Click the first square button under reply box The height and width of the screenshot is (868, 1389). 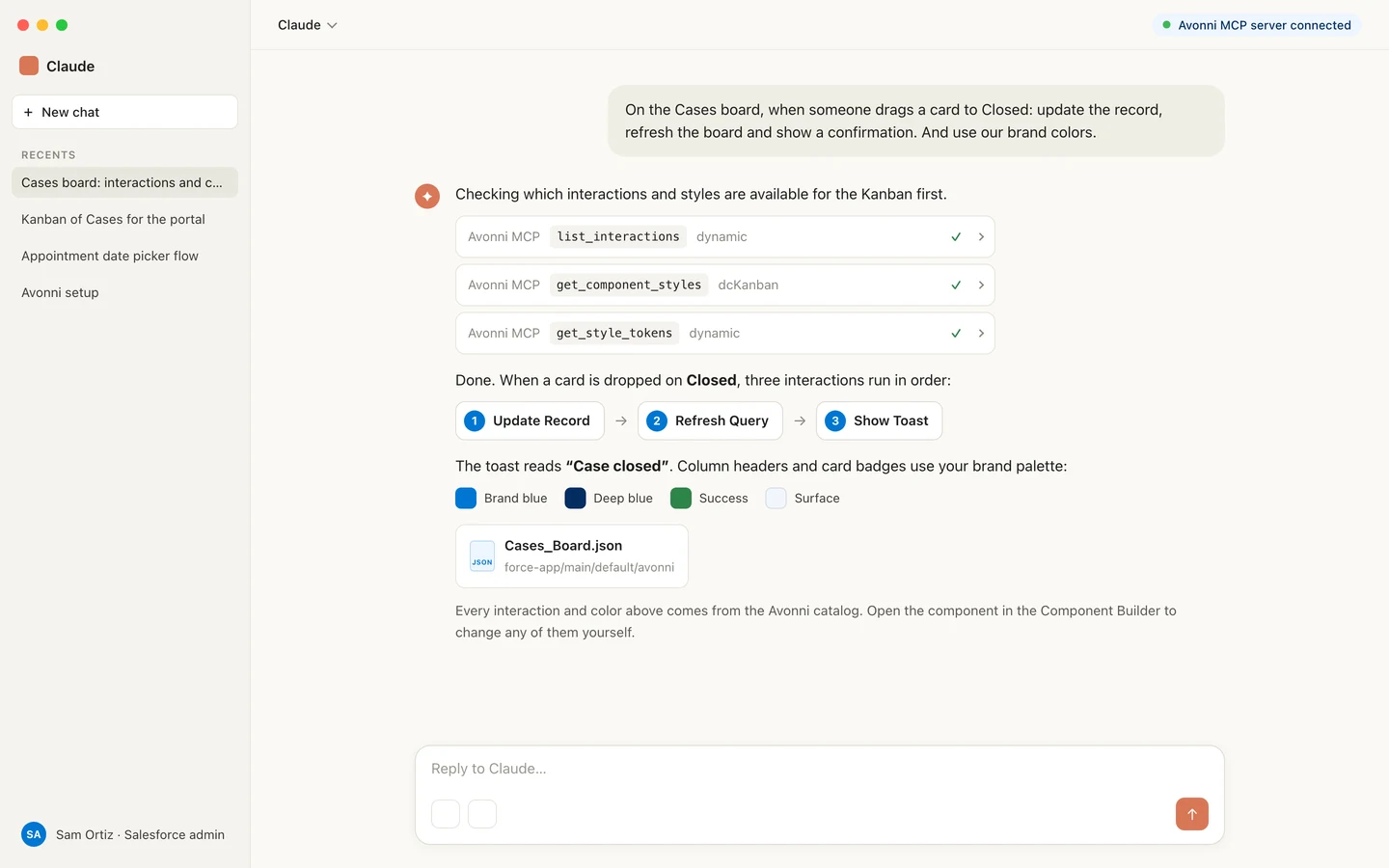446,814
